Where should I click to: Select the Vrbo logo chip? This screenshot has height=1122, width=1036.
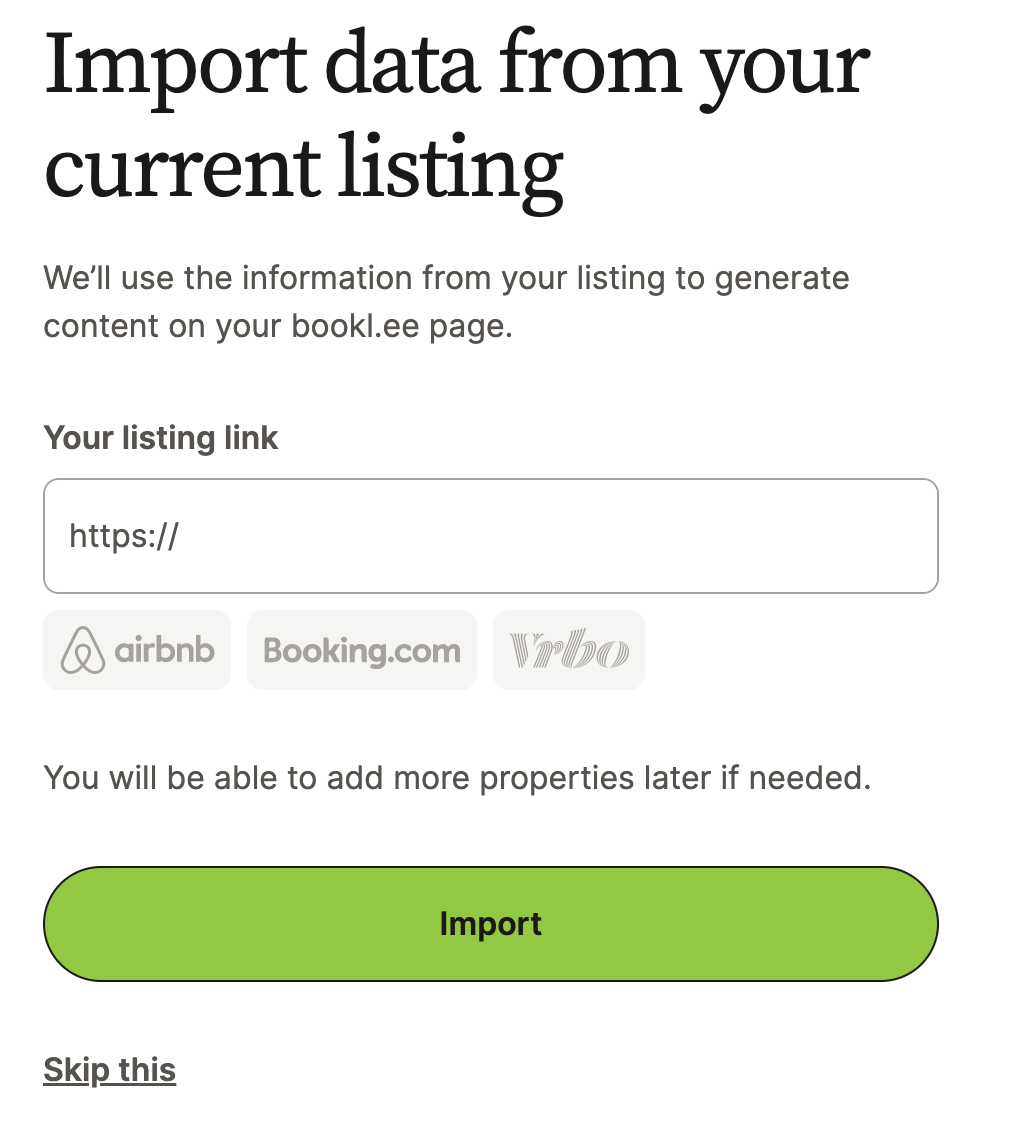tap(569, 650)
